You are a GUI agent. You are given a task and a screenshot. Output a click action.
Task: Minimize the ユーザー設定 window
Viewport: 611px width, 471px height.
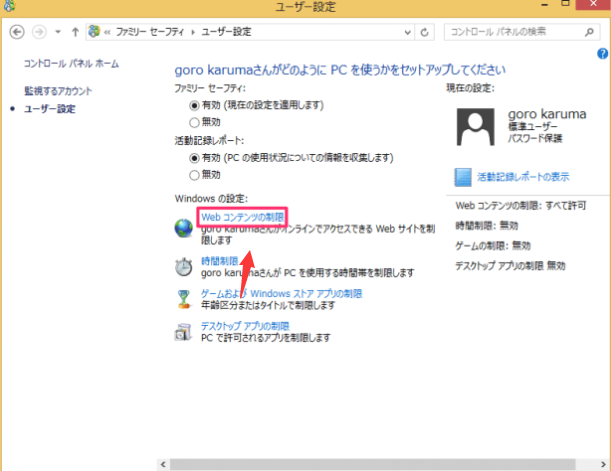click(545, 5)
